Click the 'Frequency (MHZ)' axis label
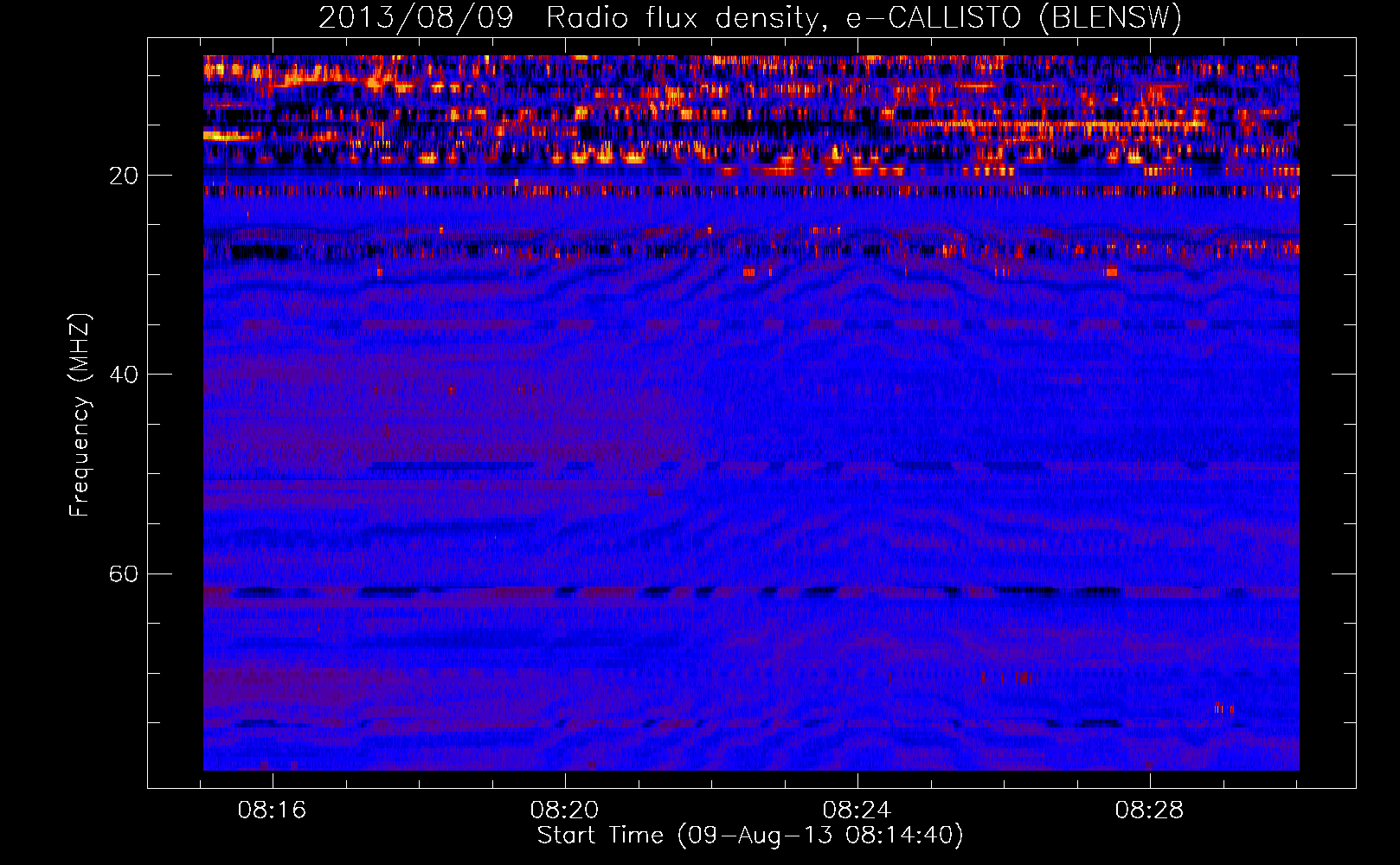1400x865 pixels. point(80,415)
